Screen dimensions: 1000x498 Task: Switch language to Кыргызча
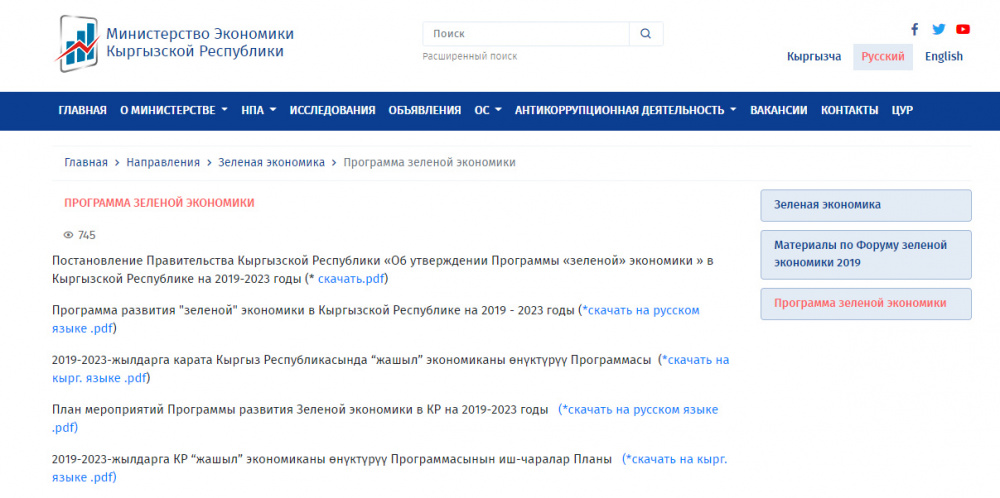coord(814,57)
